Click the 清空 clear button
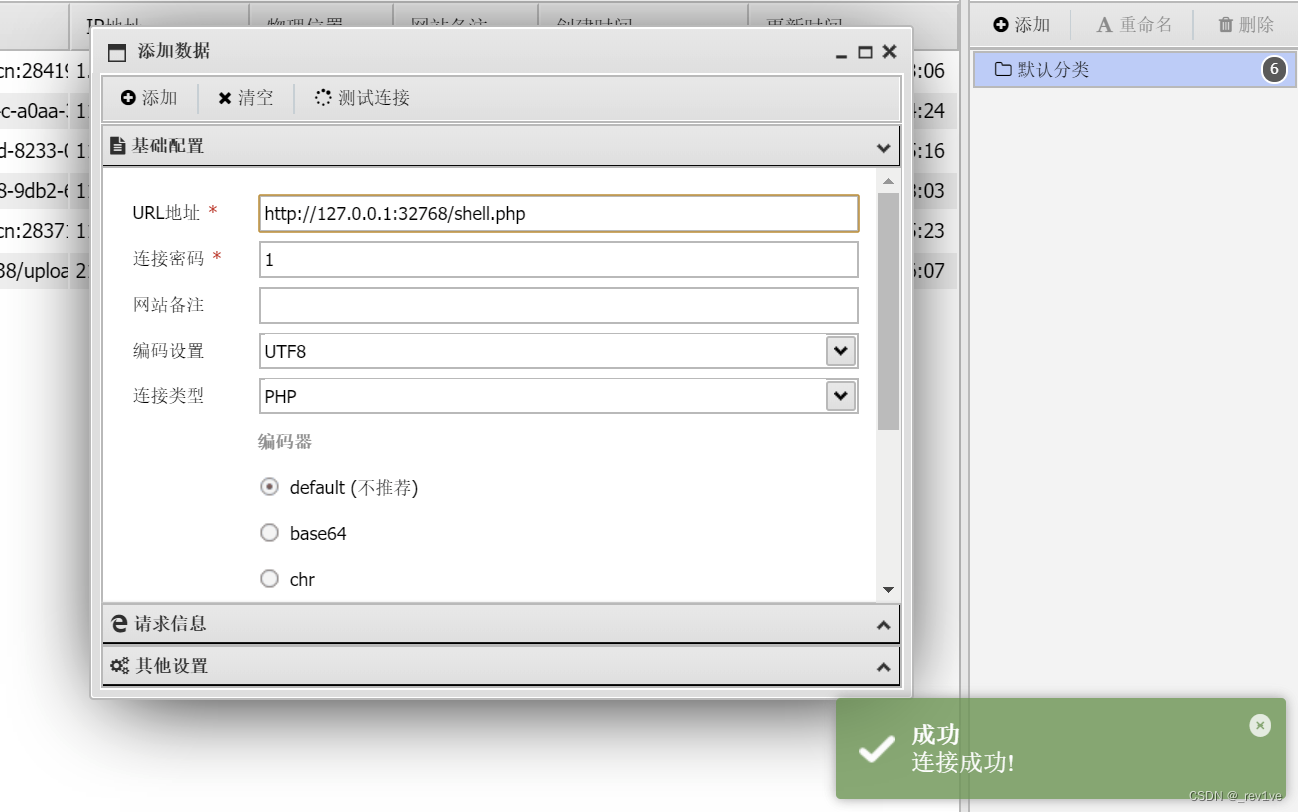The height and width of the screenshot is (812, 1298). click(x=246, y=98)
